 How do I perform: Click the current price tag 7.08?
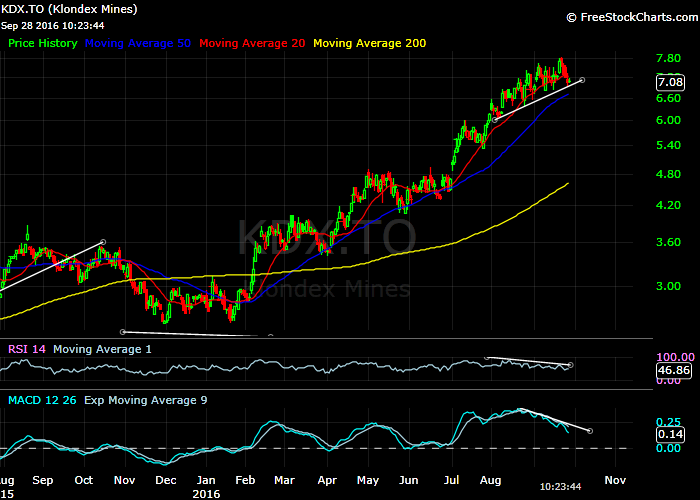[x=669, y=82]
